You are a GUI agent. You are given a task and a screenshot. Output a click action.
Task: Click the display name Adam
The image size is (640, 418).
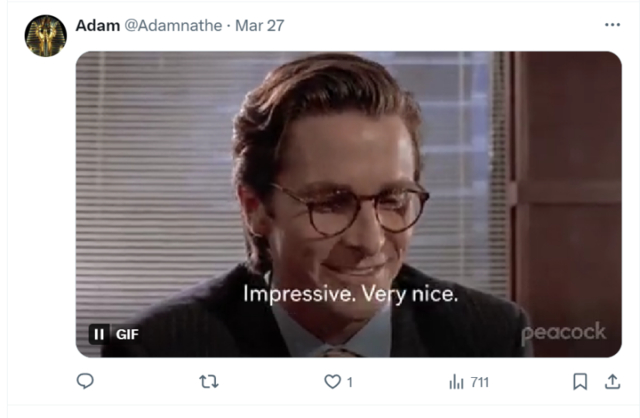[97, 25]
